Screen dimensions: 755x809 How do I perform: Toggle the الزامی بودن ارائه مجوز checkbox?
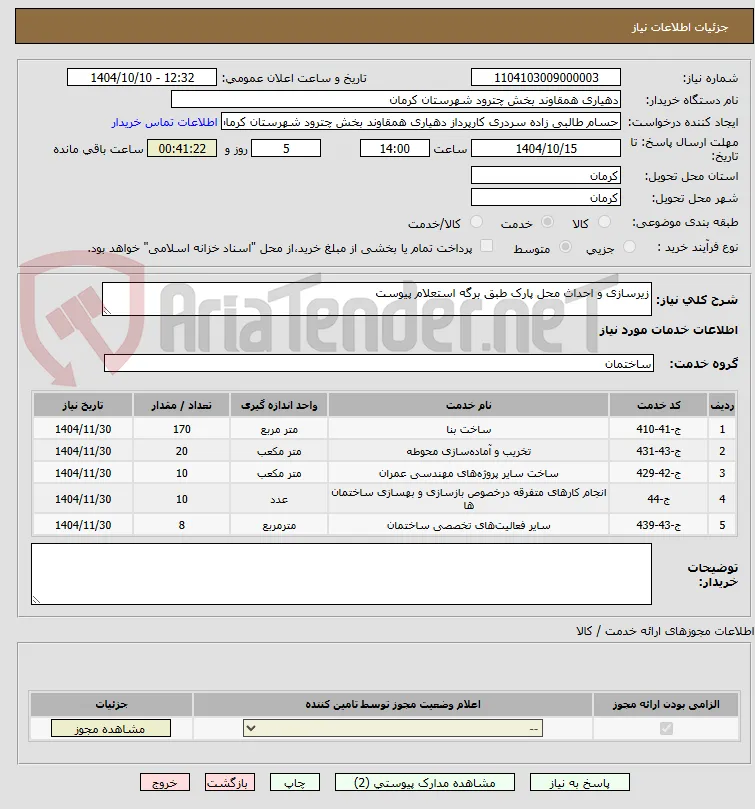tap(666, 729)
